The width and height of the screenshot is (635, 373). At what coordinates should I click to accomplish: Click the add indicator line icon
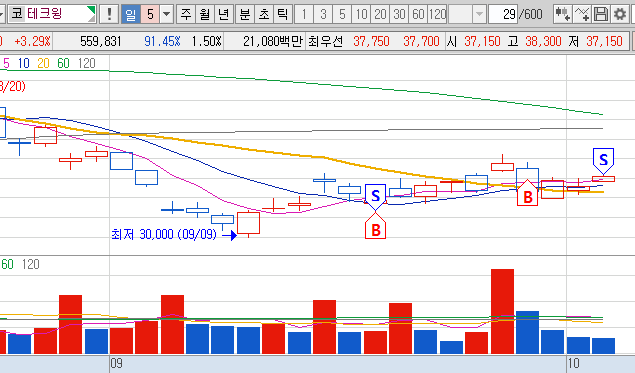pos(582,15)
